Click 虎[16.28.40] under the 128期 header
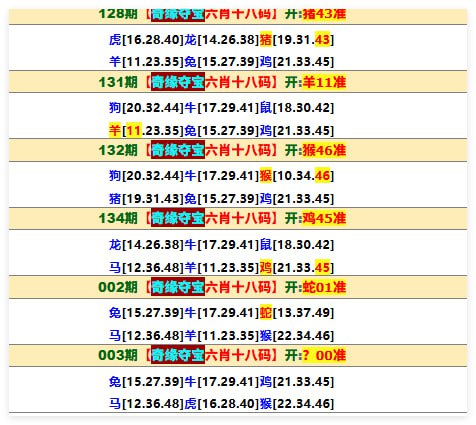 pos(146,40)
